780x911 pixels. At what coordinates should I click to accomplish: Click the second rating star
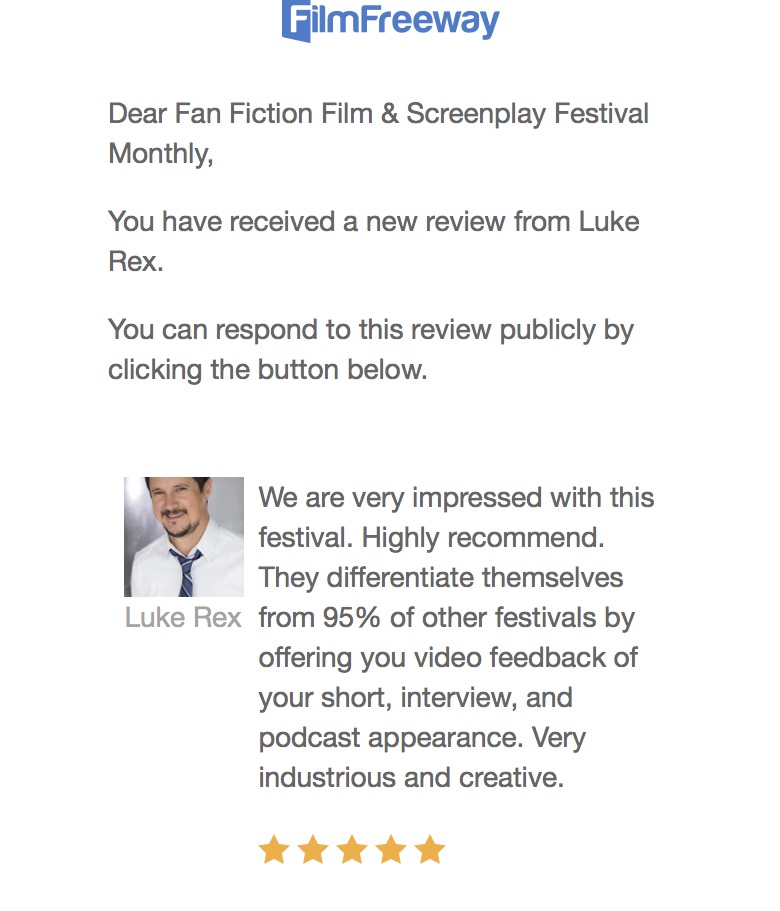click(x=313, y=850)
